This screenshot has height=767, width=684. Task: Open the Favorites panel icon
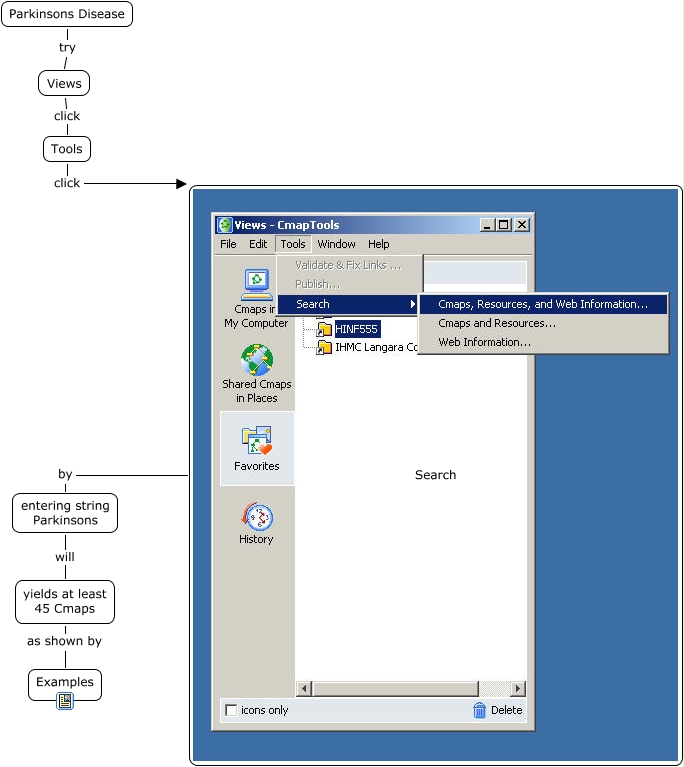pyautogui.click(x=256, y=440)
